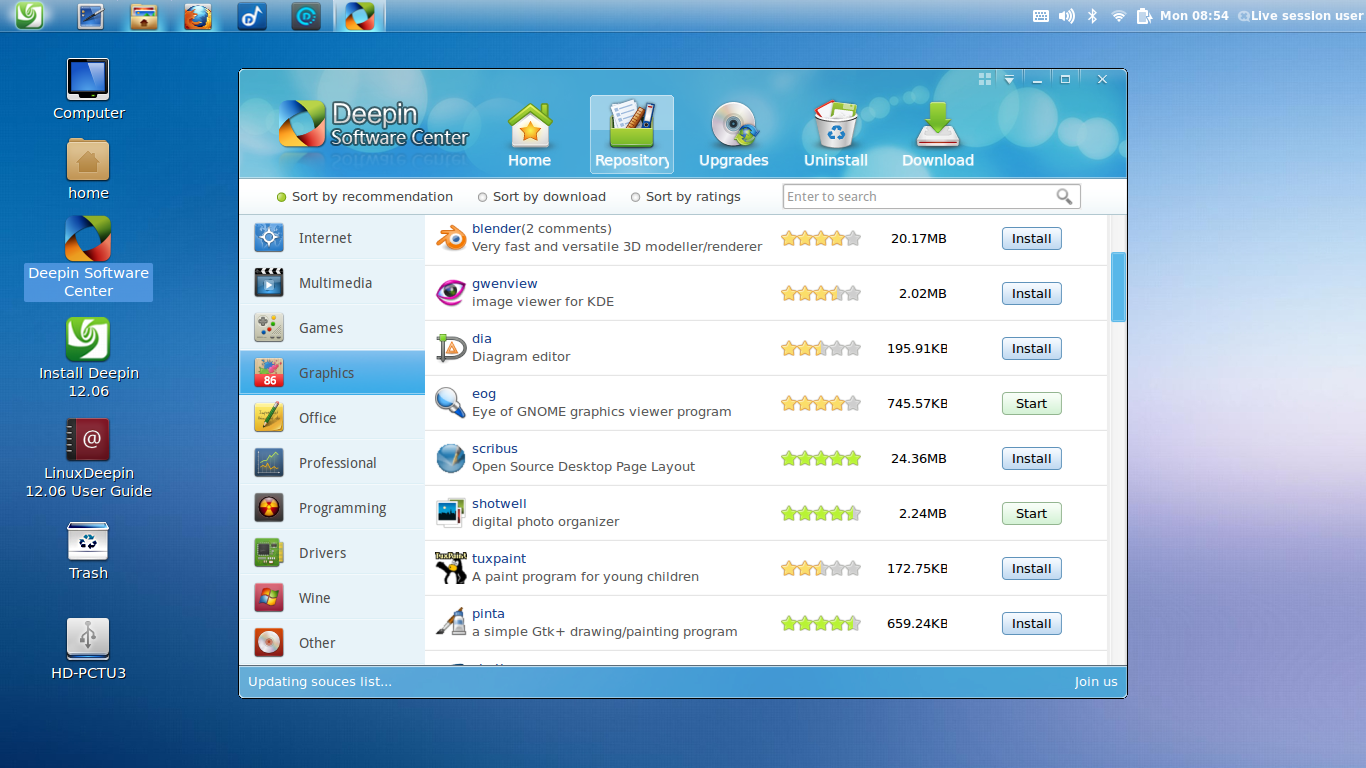Open the Install Deepin 12.06 desktop icon
This screenshot has height=768, width=1366.
pos(88,358)
